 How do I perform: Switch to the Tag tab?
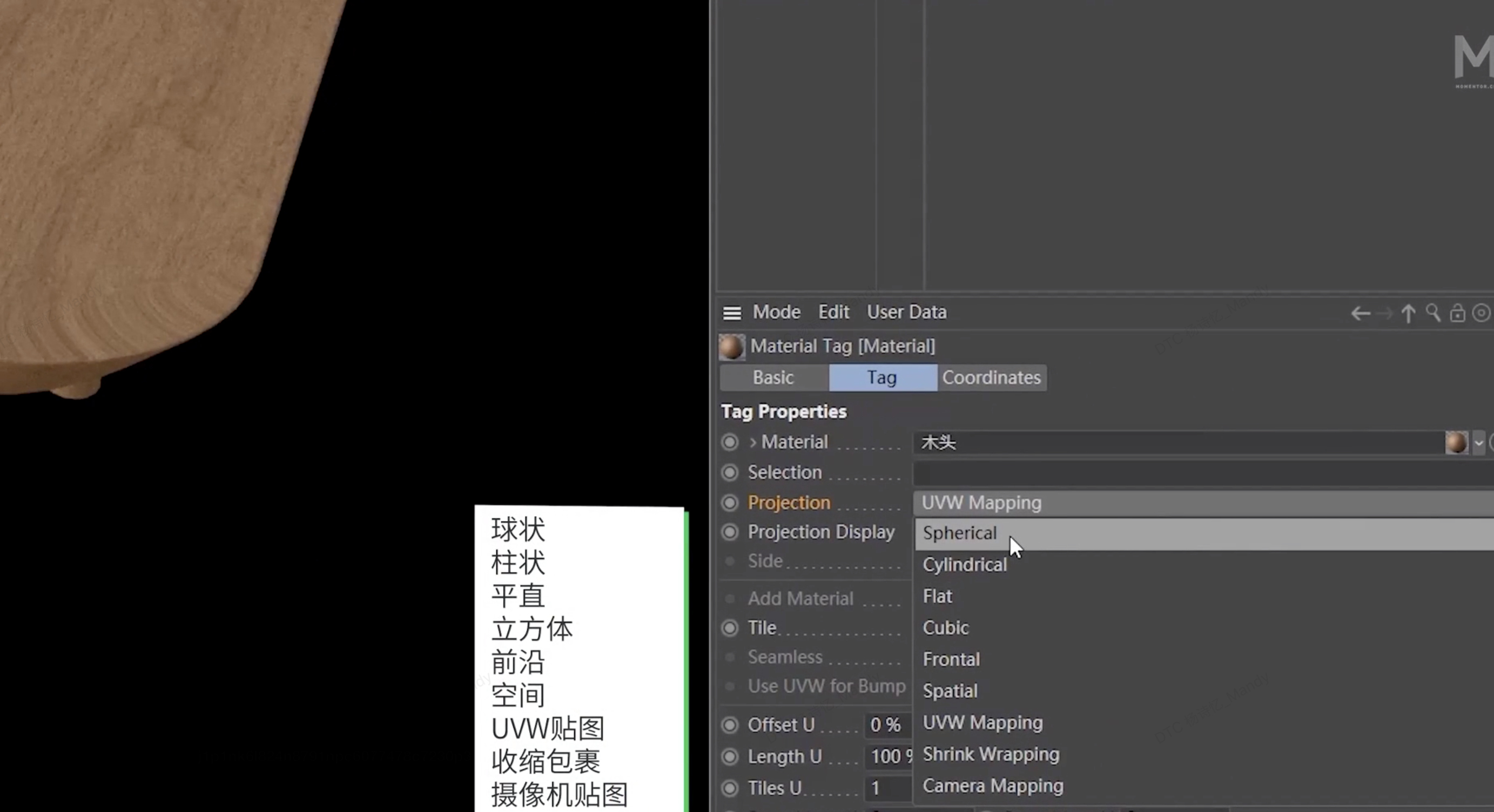[882, 378]
